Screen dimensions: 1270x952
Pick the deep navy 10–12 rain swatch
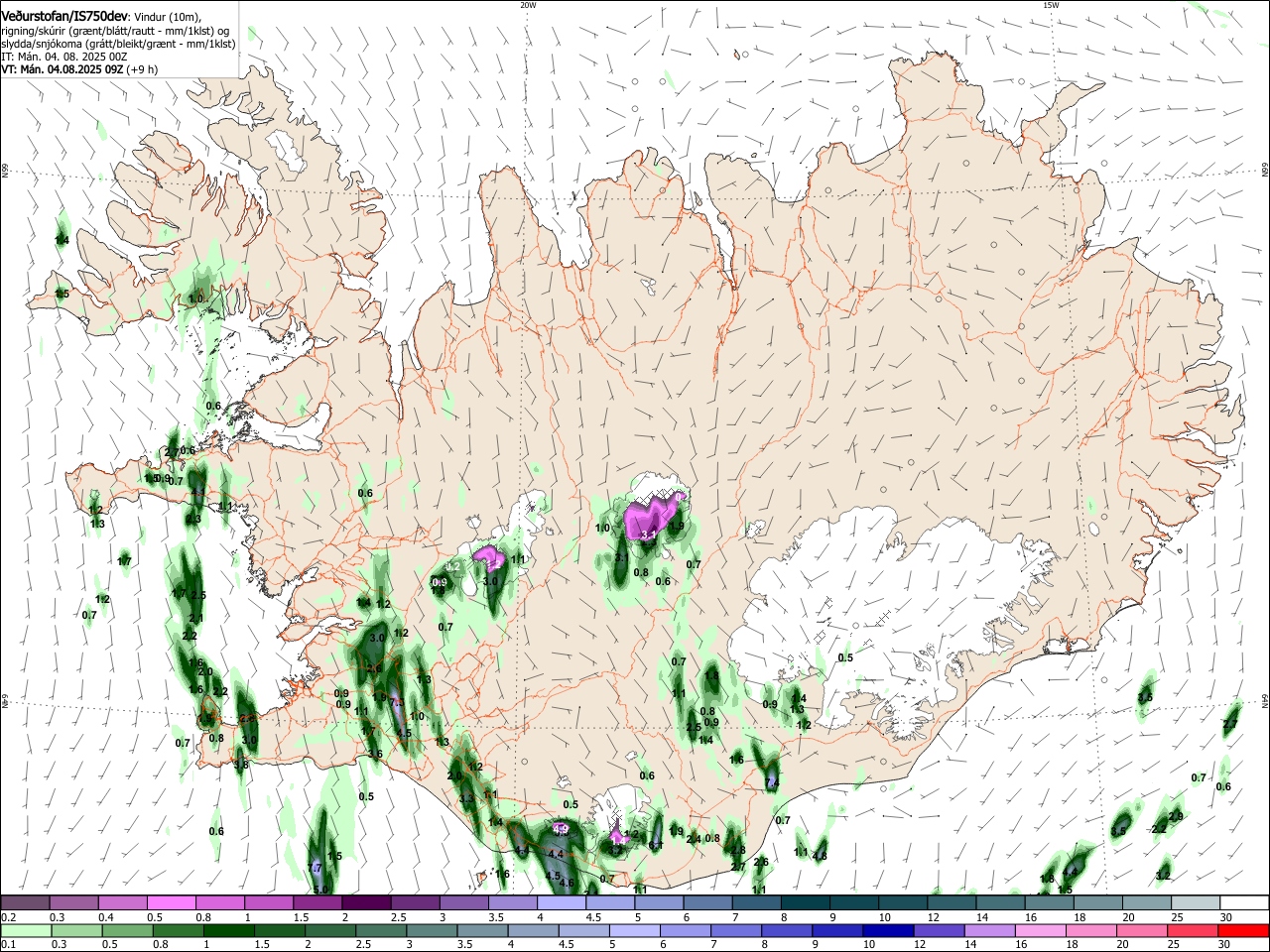click(x=889, y=931)
